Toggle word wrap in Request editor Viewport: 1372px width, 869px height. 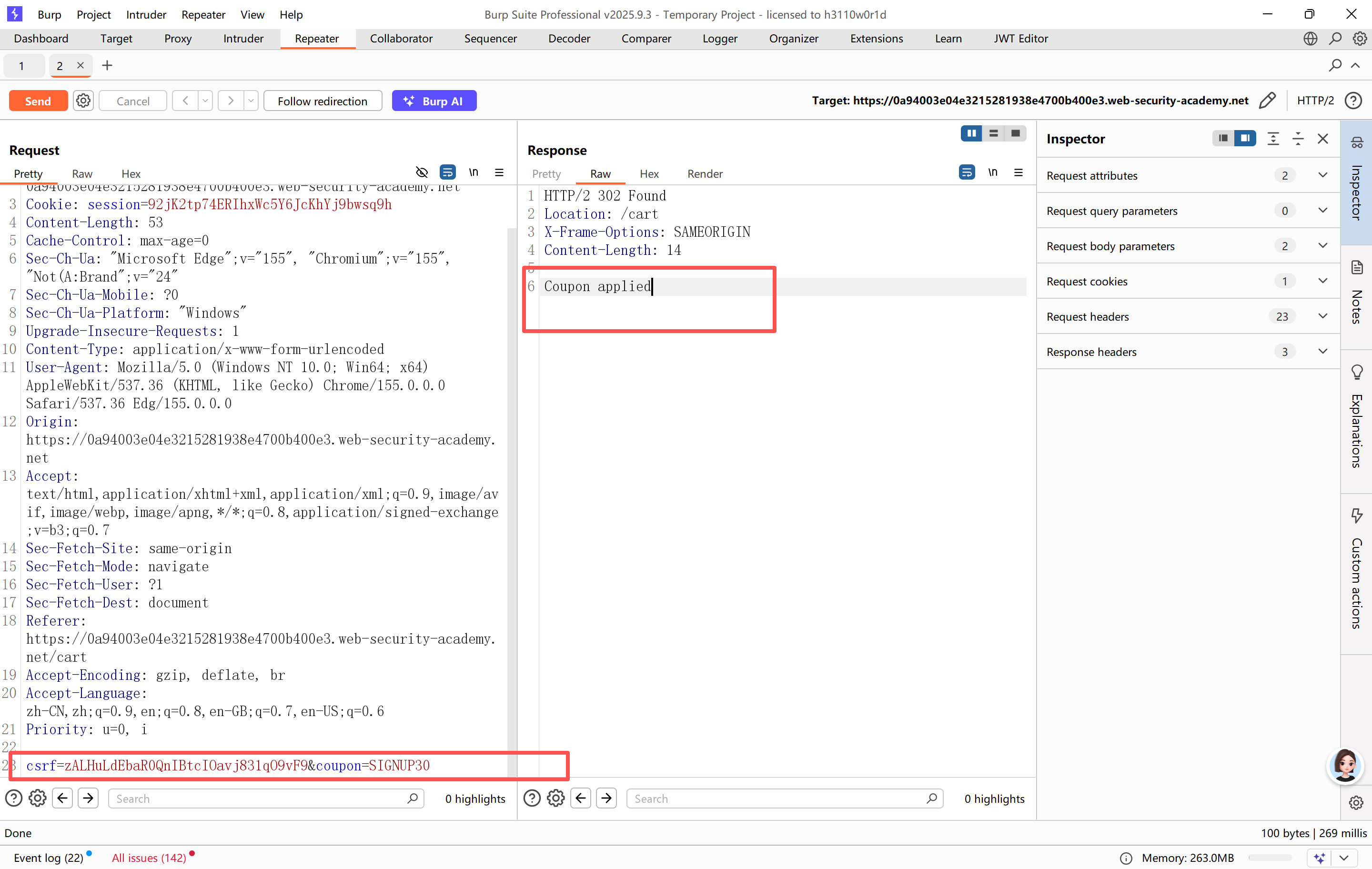[448, 172]
